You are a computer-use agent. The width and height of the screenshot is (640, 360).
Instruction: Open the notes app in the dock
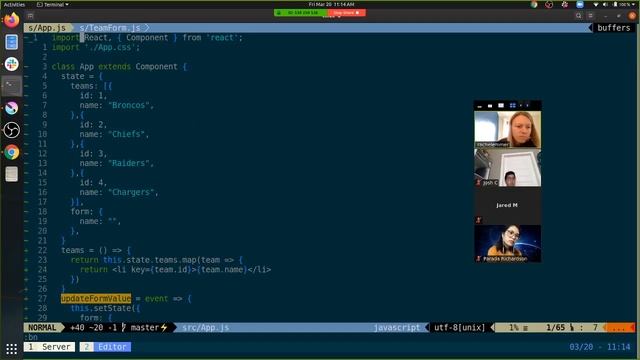pyautogui.click(x=11, y=42)
